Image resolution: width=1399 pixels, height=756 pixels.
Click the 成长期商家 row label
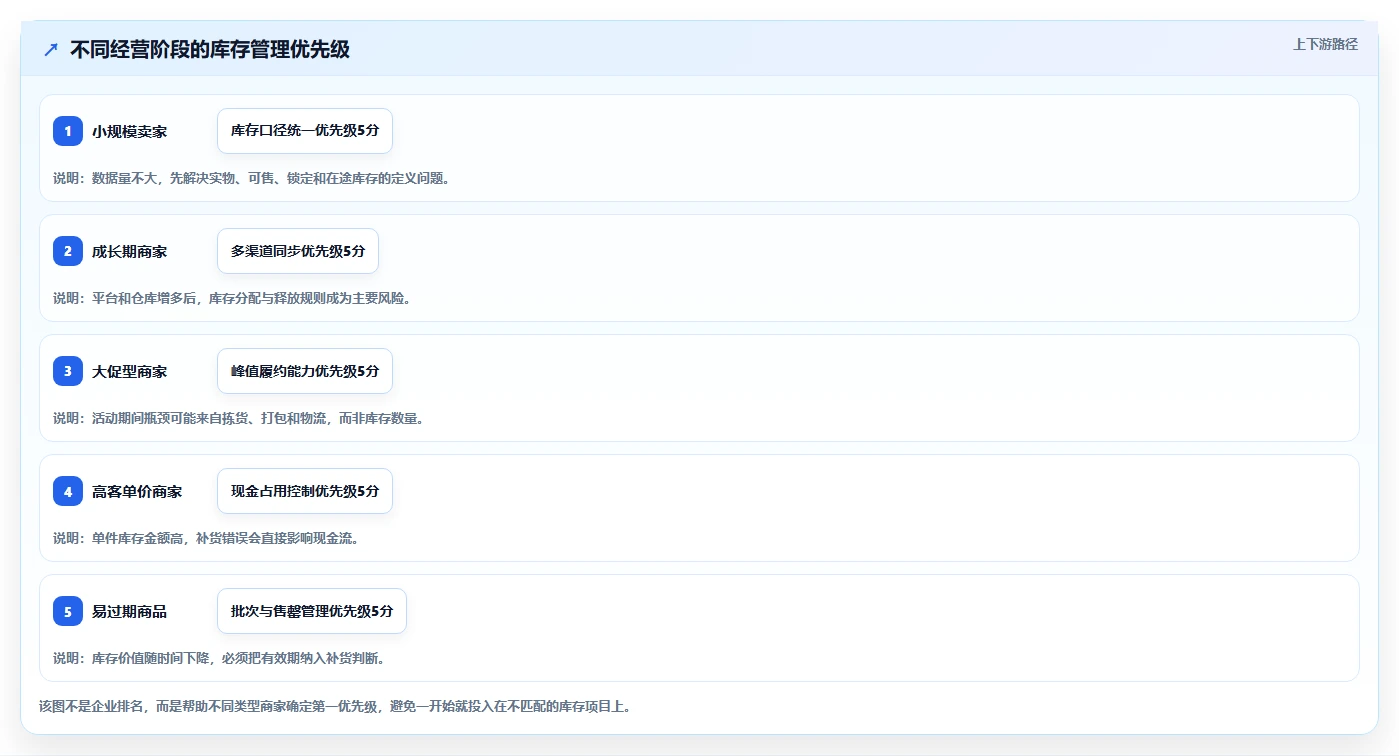pos(129,251)
